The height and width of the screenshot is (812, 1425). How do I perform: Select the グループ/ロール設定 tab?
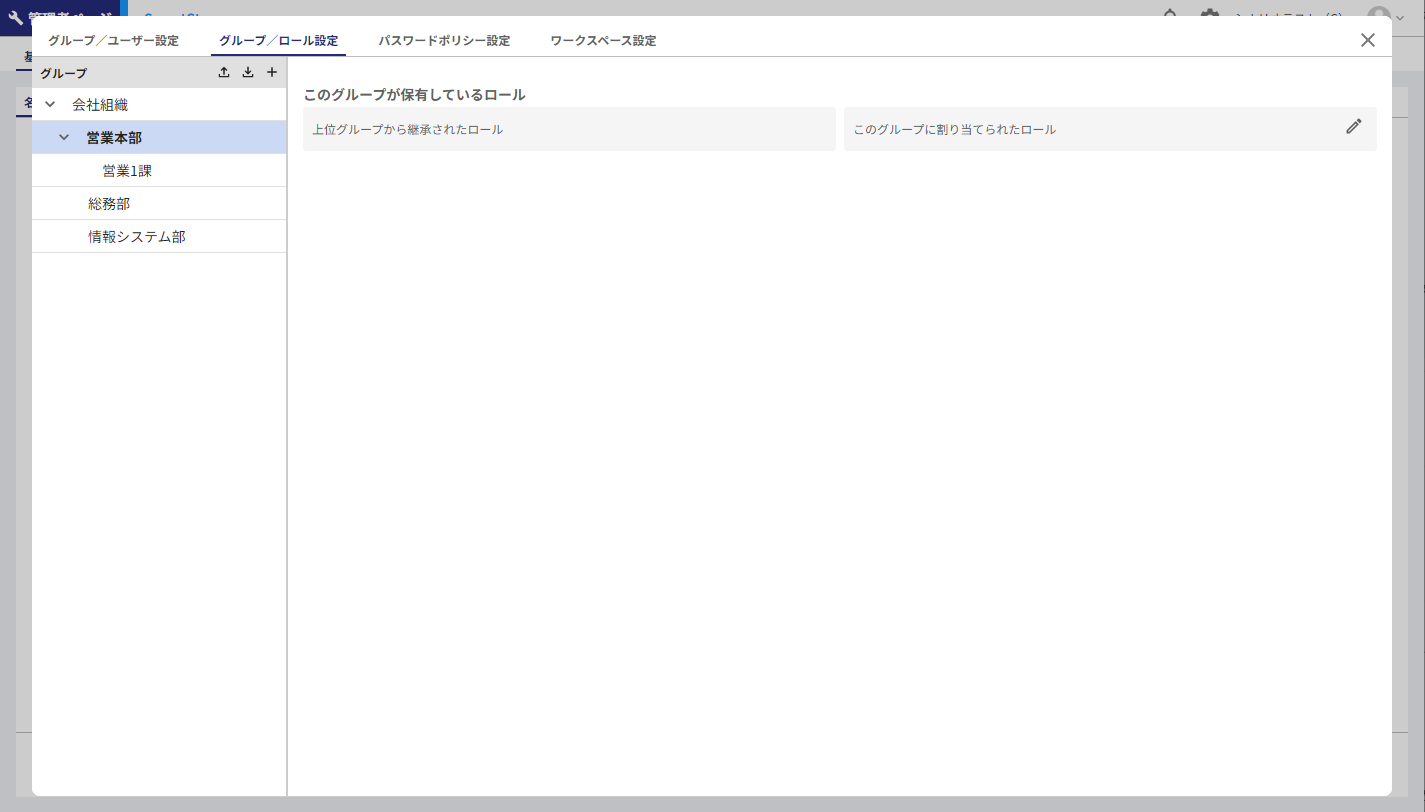[278, 41]
